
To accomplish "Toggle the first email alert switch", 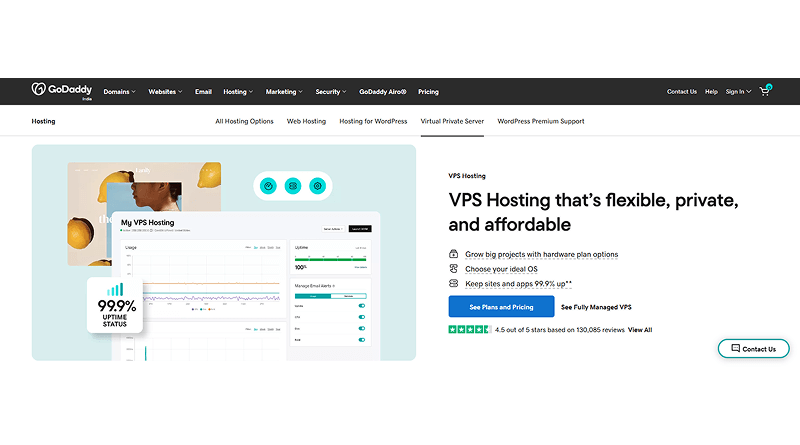I will [360, 306].
